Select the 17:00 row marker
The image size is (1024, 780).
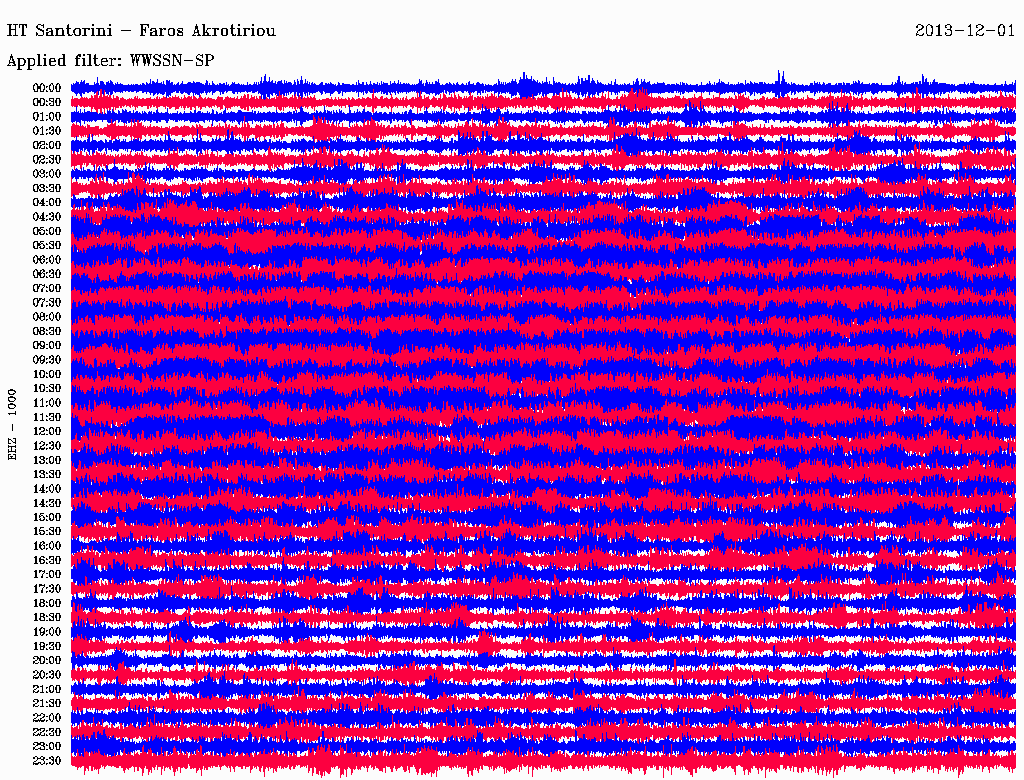point(47,574)
